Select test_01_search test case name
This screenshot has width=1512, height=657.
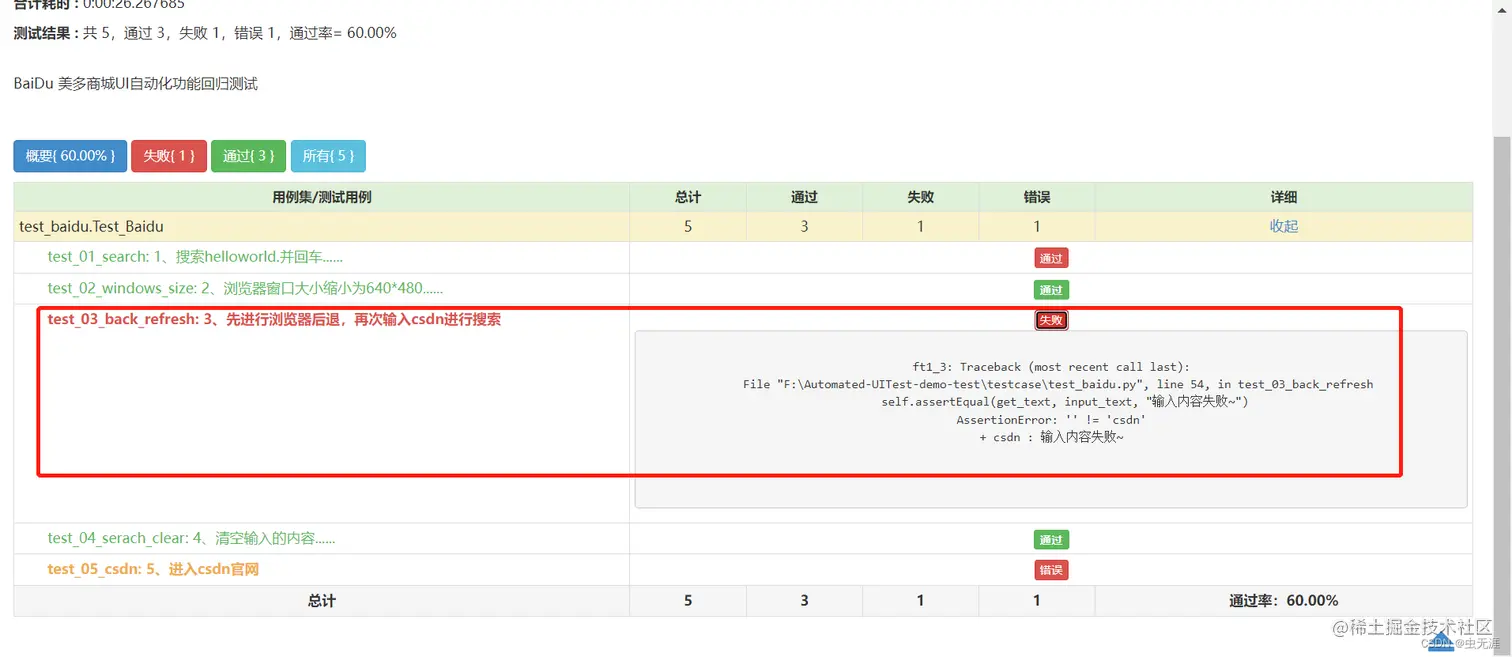(x=195, y=257)
